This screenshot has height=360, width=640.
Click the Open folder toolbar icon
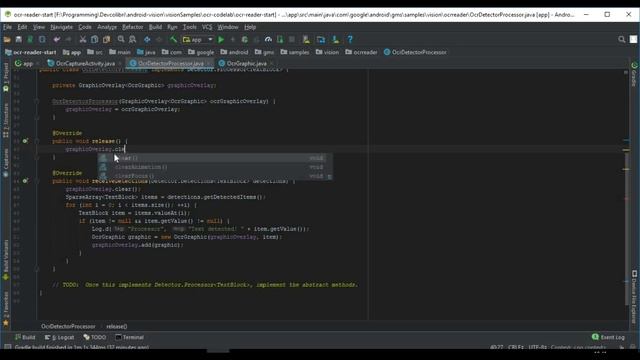7,40
